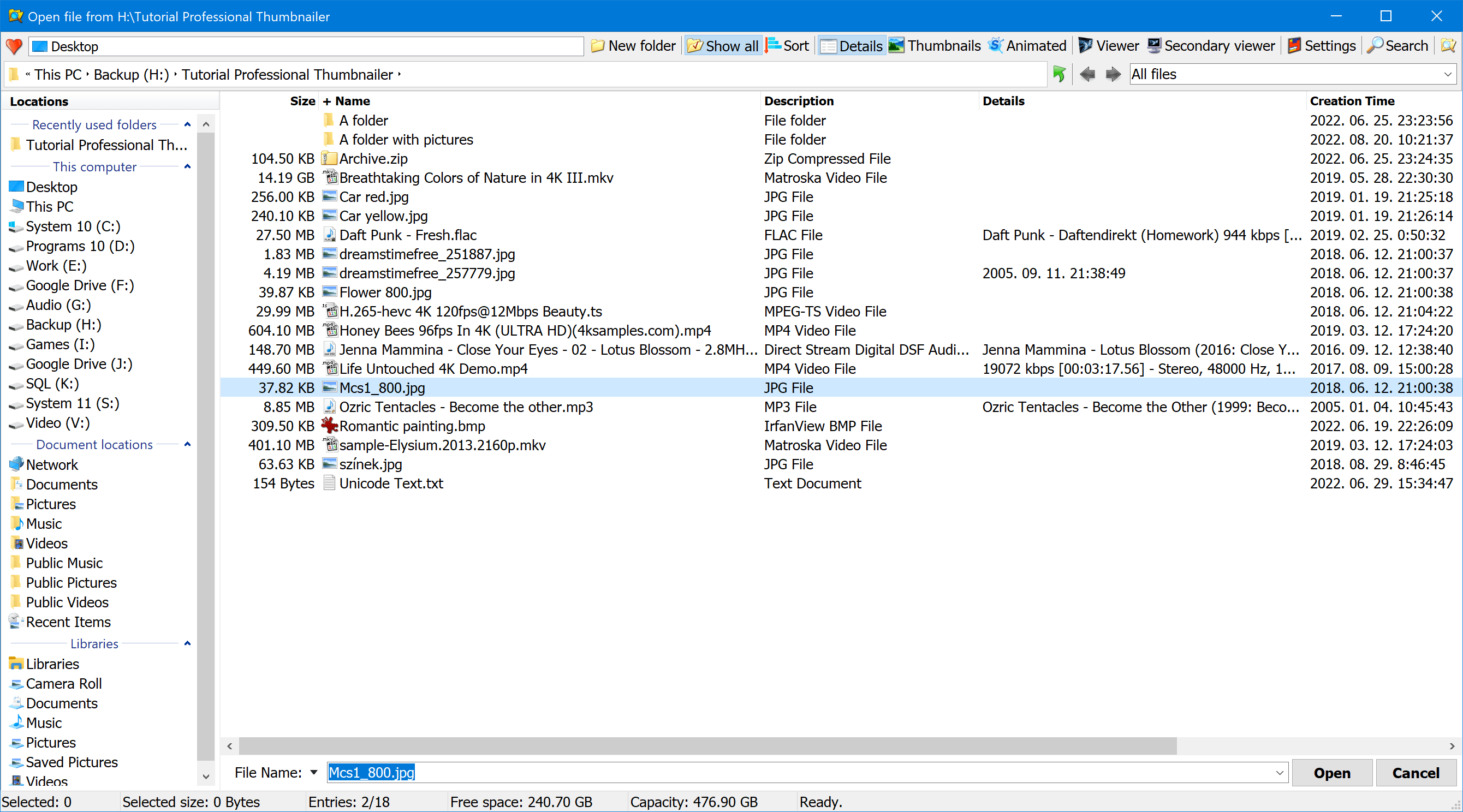
Task: Open the Sort options
Action: click(787, 45)
